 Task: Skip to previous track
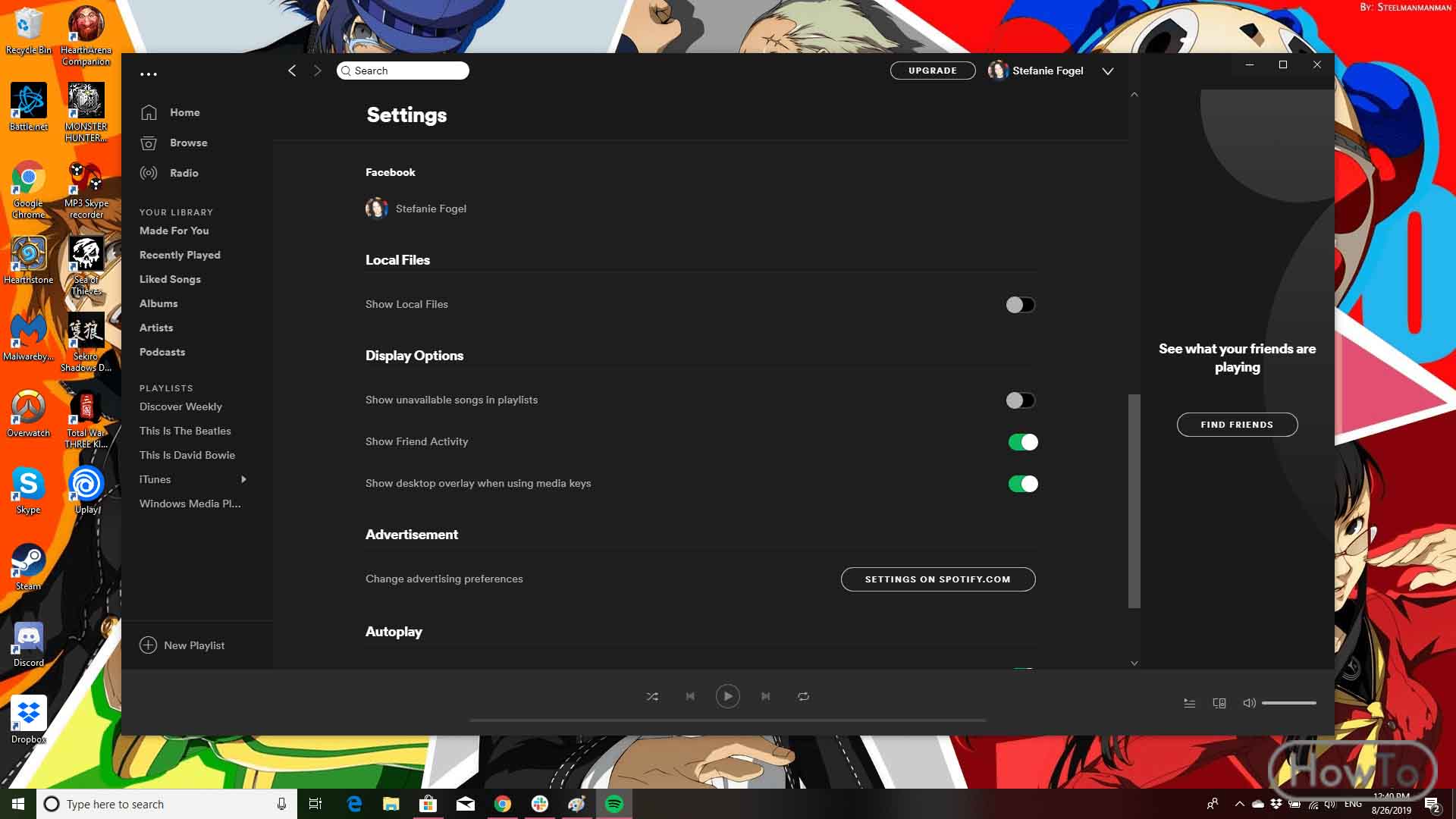click(x=690, y=696)
